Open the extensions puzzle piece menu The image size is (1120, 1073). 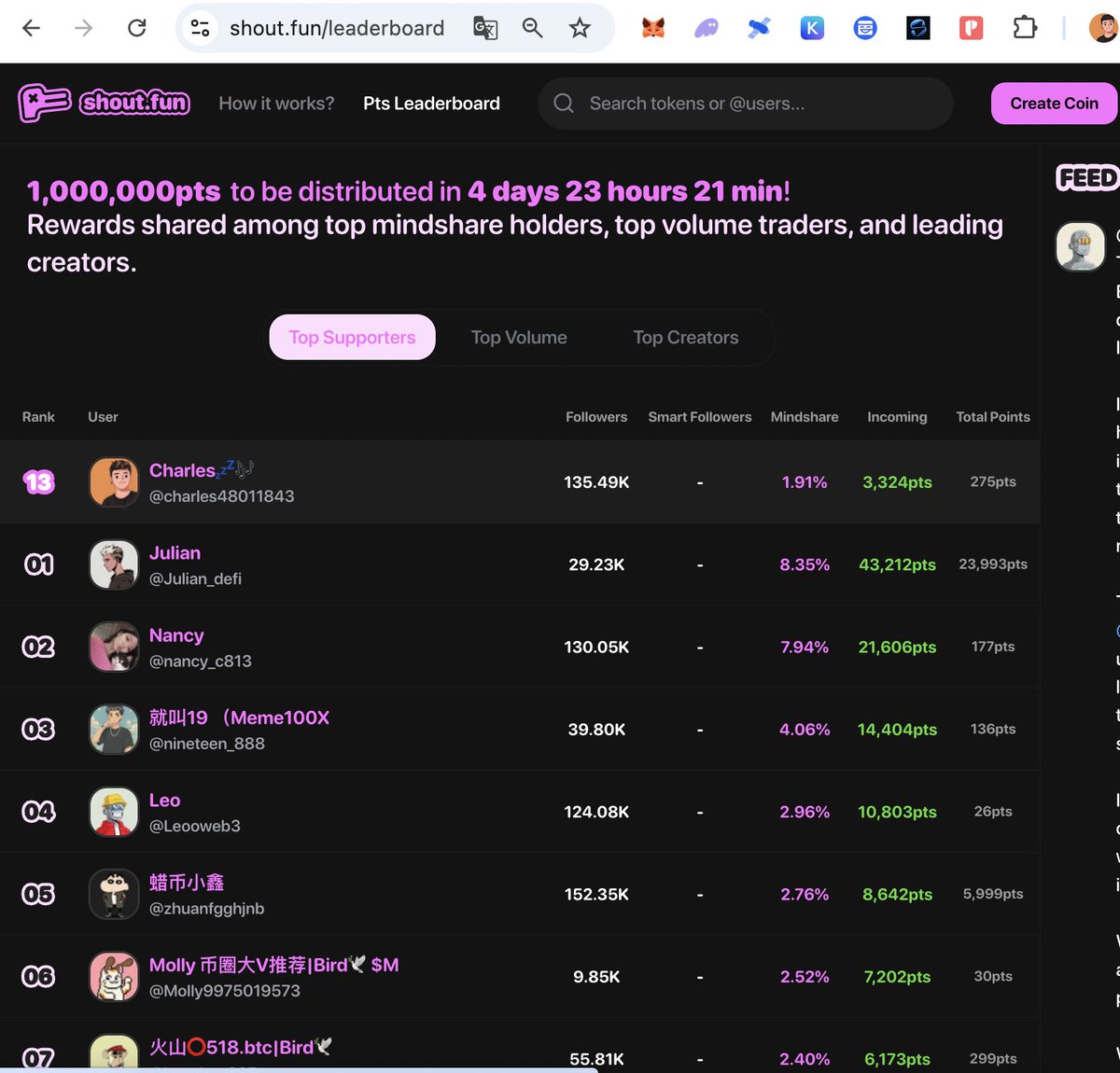click(x=1025, y=28)
